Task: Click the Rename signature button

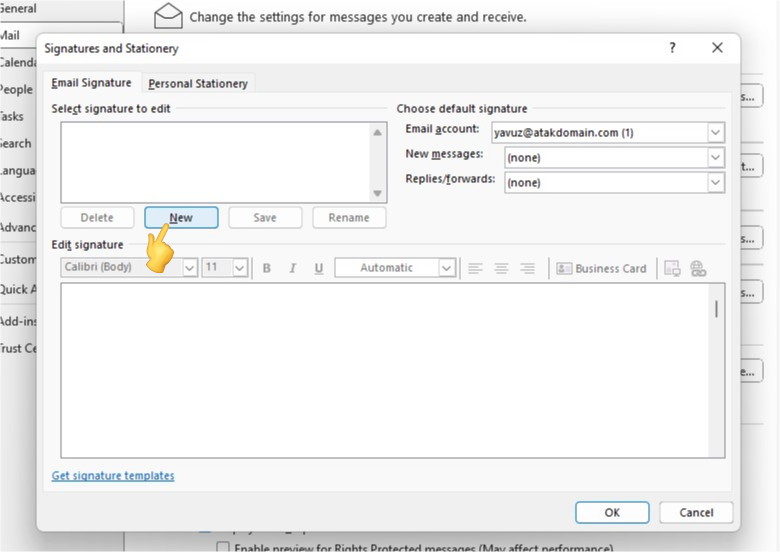Action: 349,218
